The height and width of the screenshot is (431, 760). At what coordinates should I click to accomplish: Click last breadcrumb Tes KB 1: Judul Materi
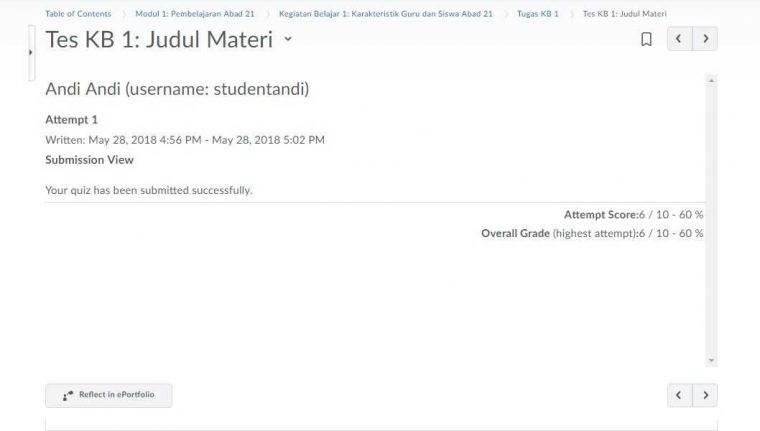[624, 14]
